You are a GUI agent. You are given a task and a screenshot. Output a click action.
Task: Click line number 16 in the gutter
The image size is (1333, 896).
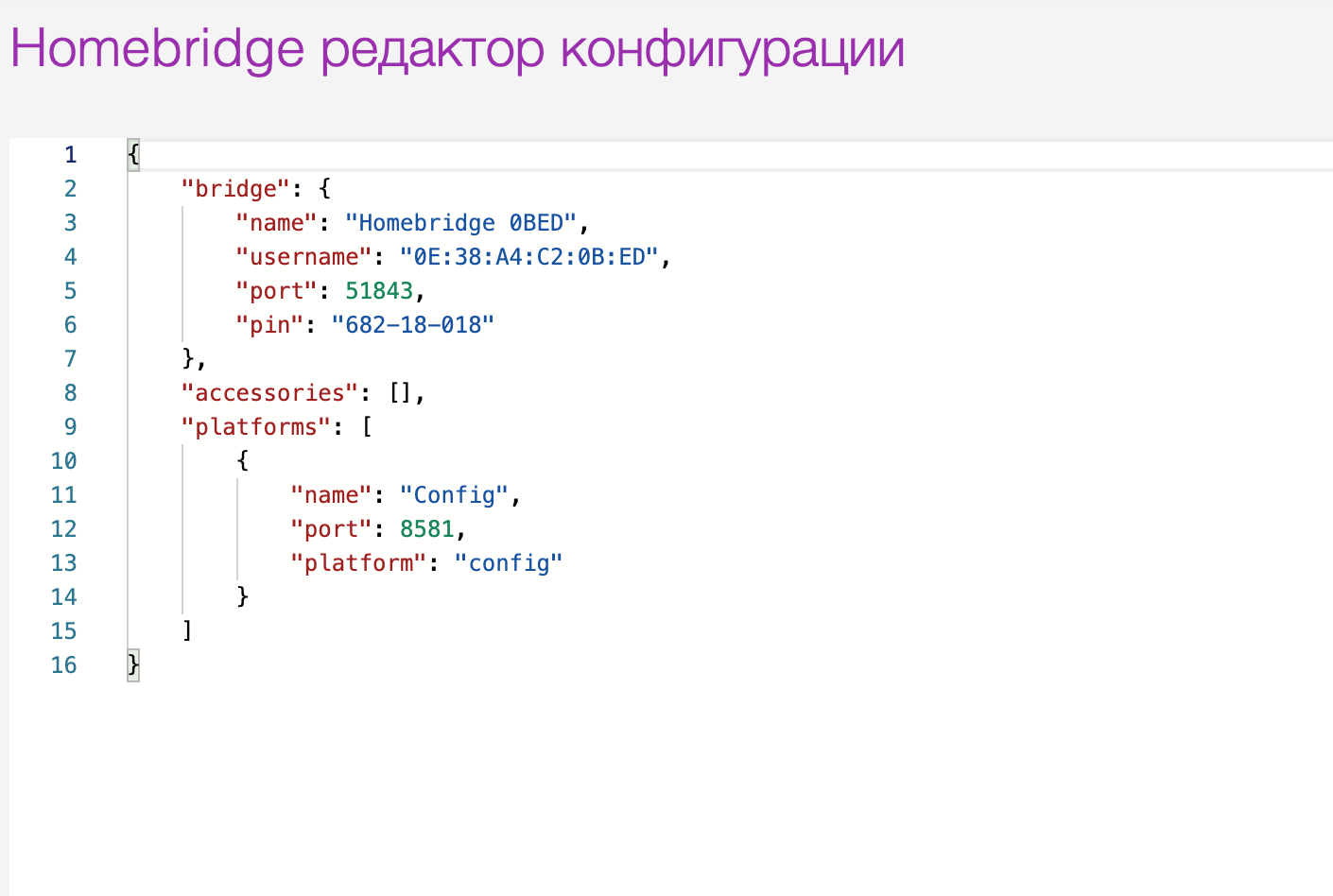click(63, 664)
